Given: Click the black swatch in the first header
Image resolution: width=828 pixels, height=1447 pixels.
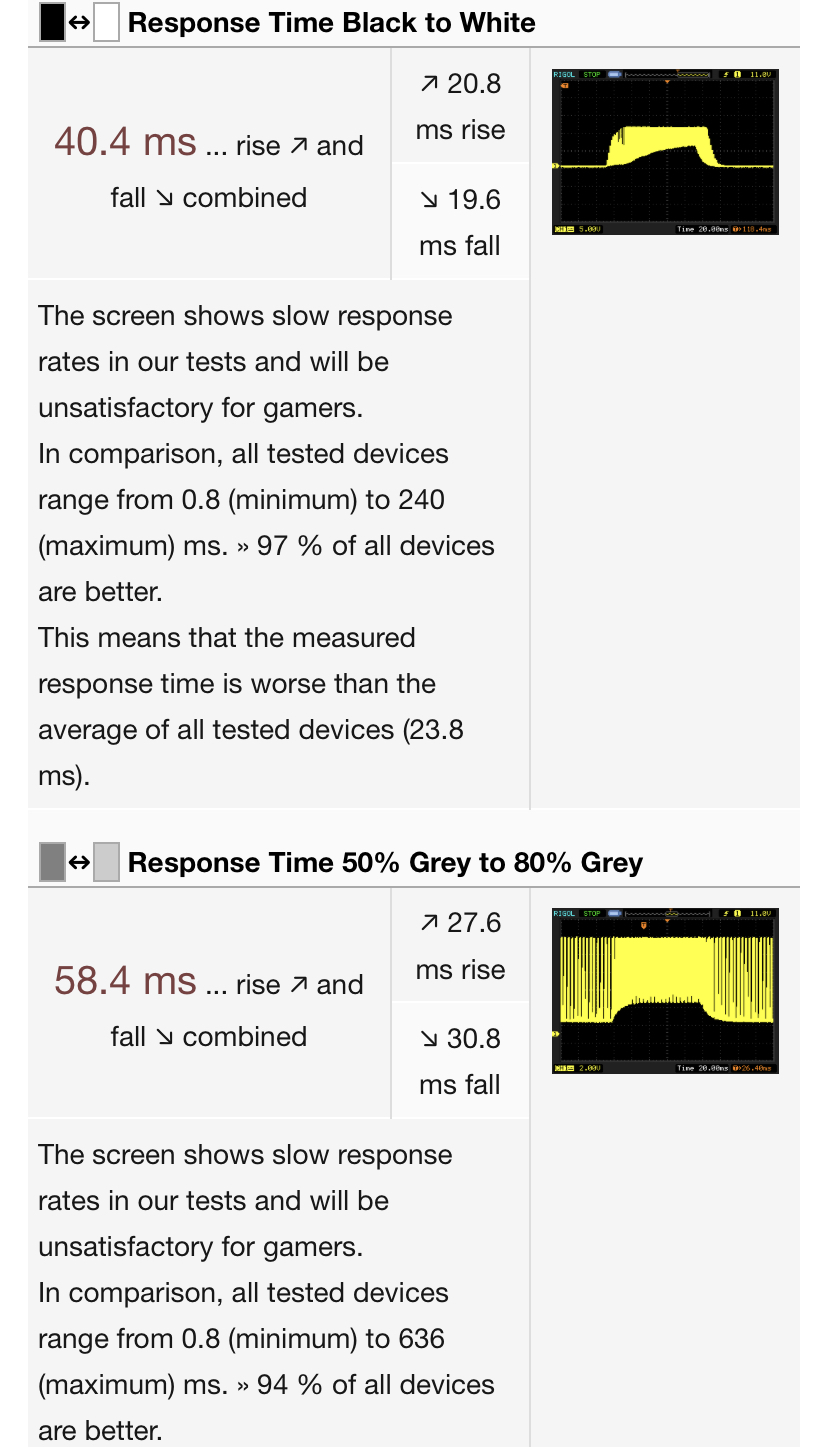Looking at the screenshot, I should pyautogui.click(x=52, y=22).
